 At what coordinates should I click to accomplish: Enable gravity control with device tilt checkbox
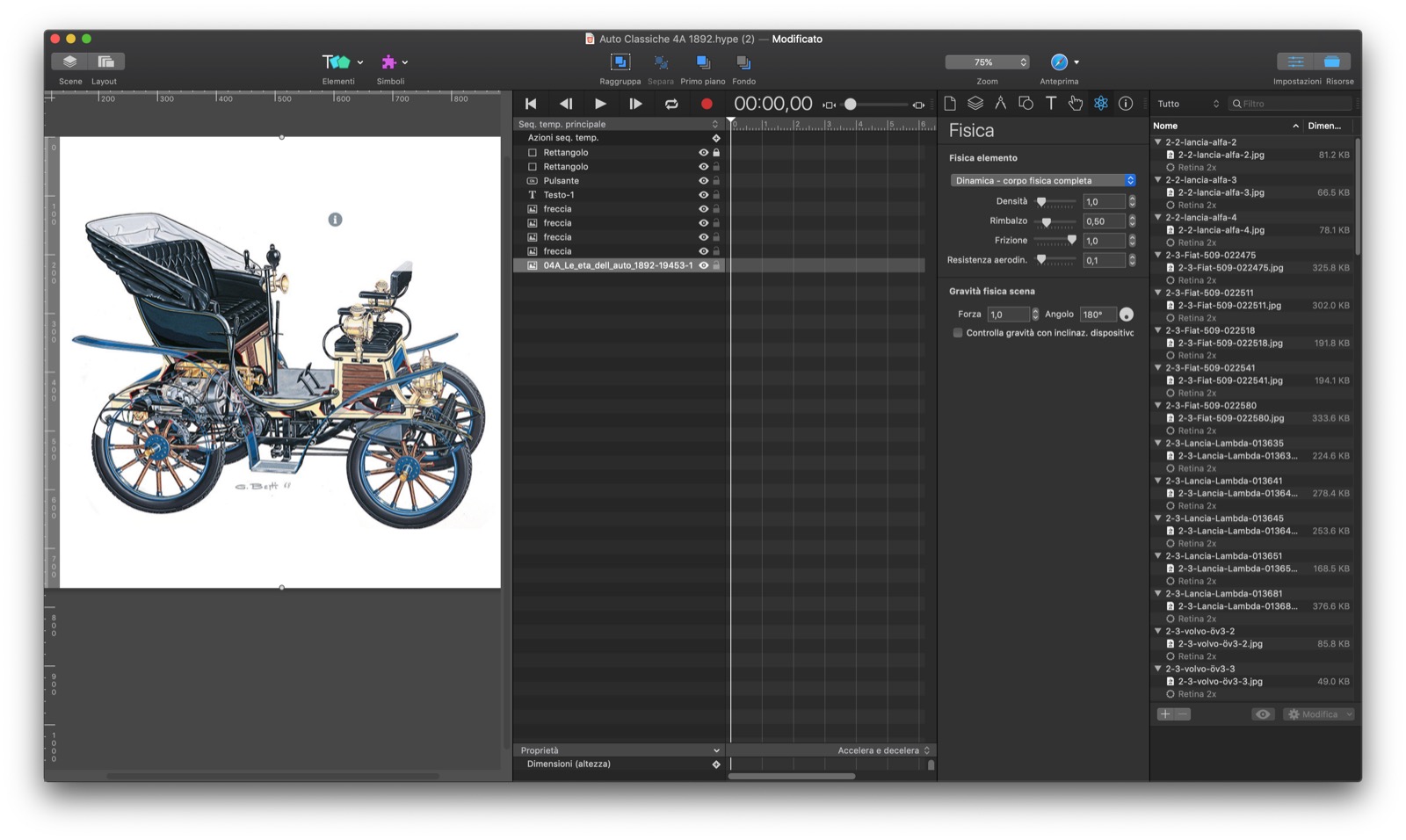pyautogui.click(x=958, y=333)
